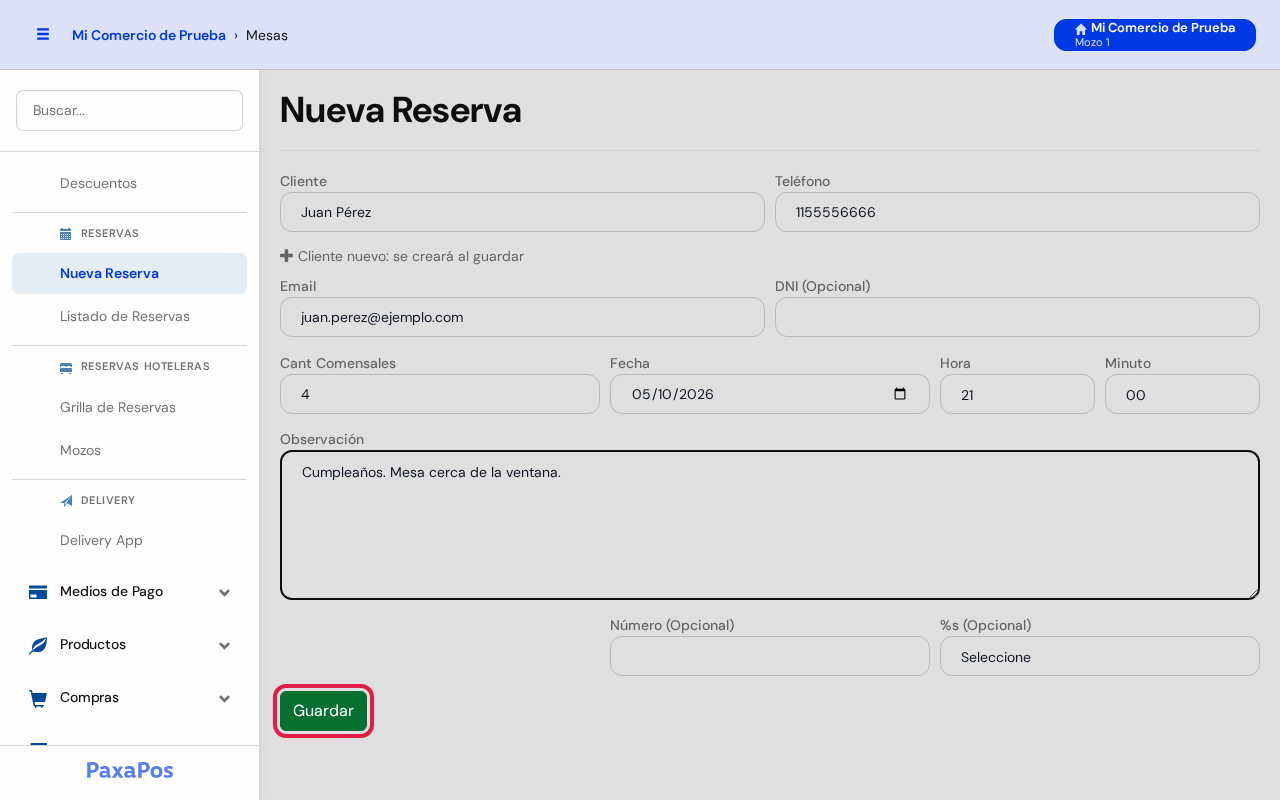Click the PaxaPos logo link
The width and height of the screenshot is (1280, 800).
(x=130, y=770)
